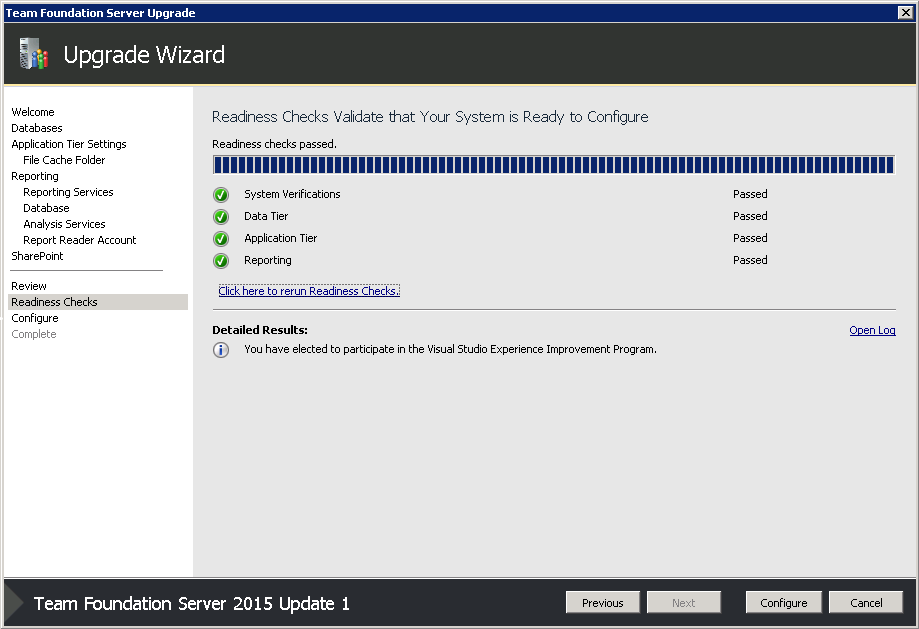The image size is (919, 629).
Task: Click the green check icon beside System Verifications
Action: coord(221,195)
